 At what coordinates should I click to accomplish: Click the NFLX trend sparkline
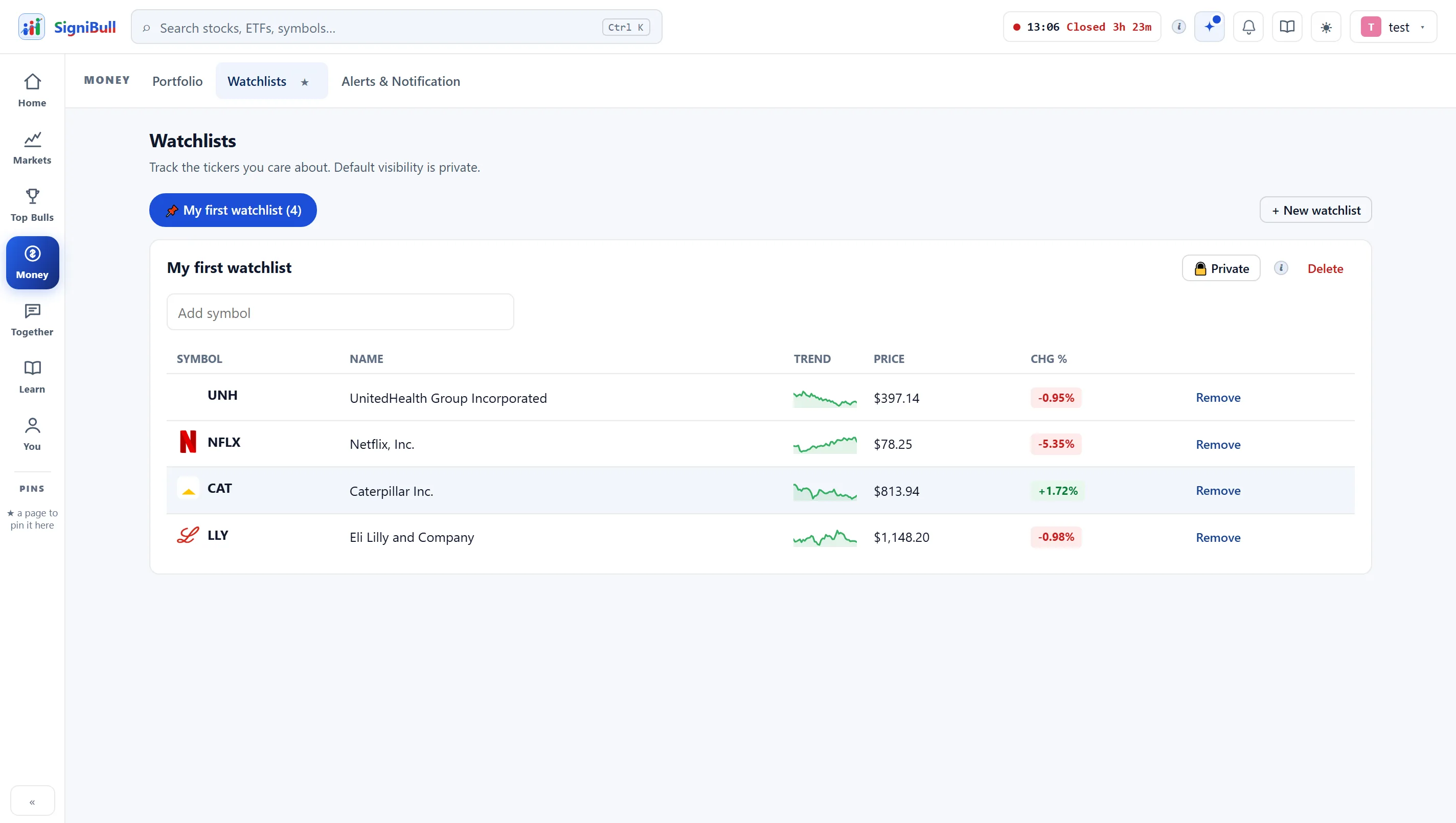(825, 444)
